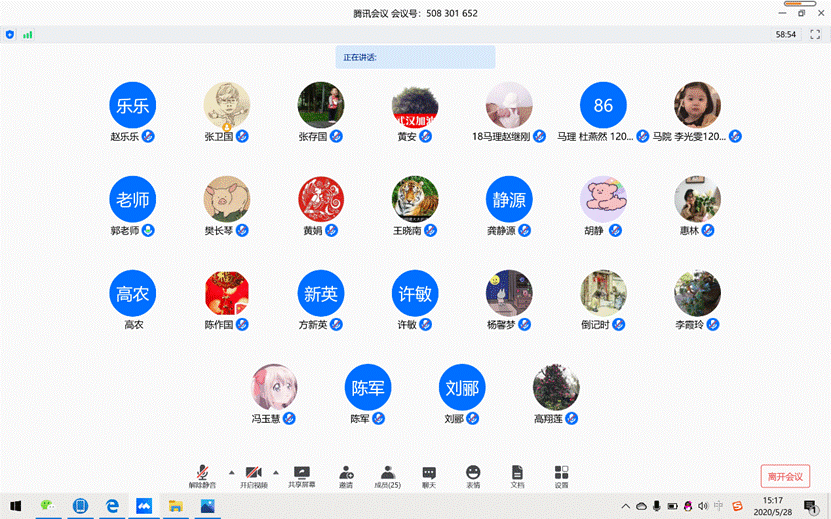
Task: Expand audio options arrow beside 解除静音
Action: [232, 471]
